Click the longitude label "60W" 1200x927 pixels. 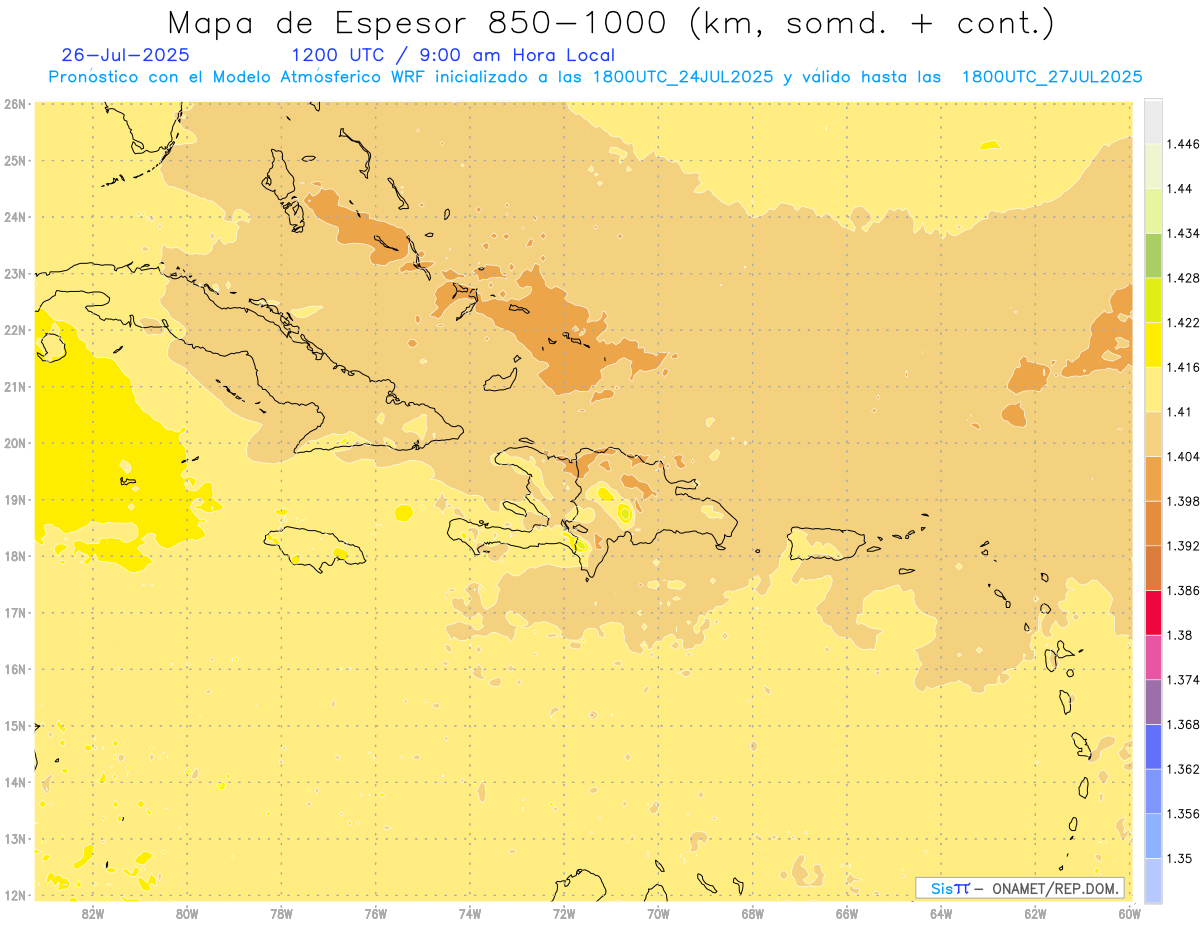tap(1129, 913)
